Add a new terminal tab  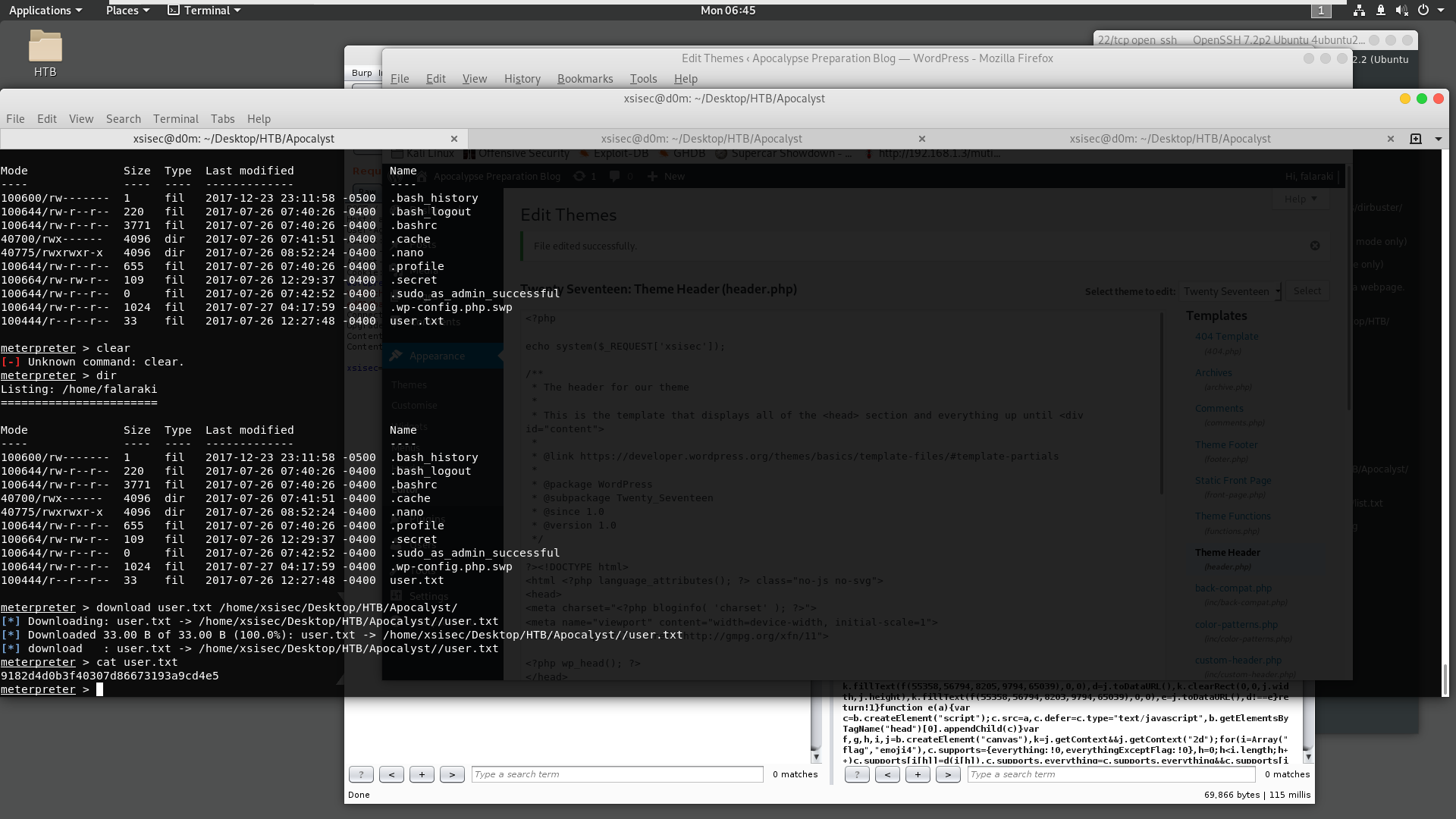(x=1416, y=139)
